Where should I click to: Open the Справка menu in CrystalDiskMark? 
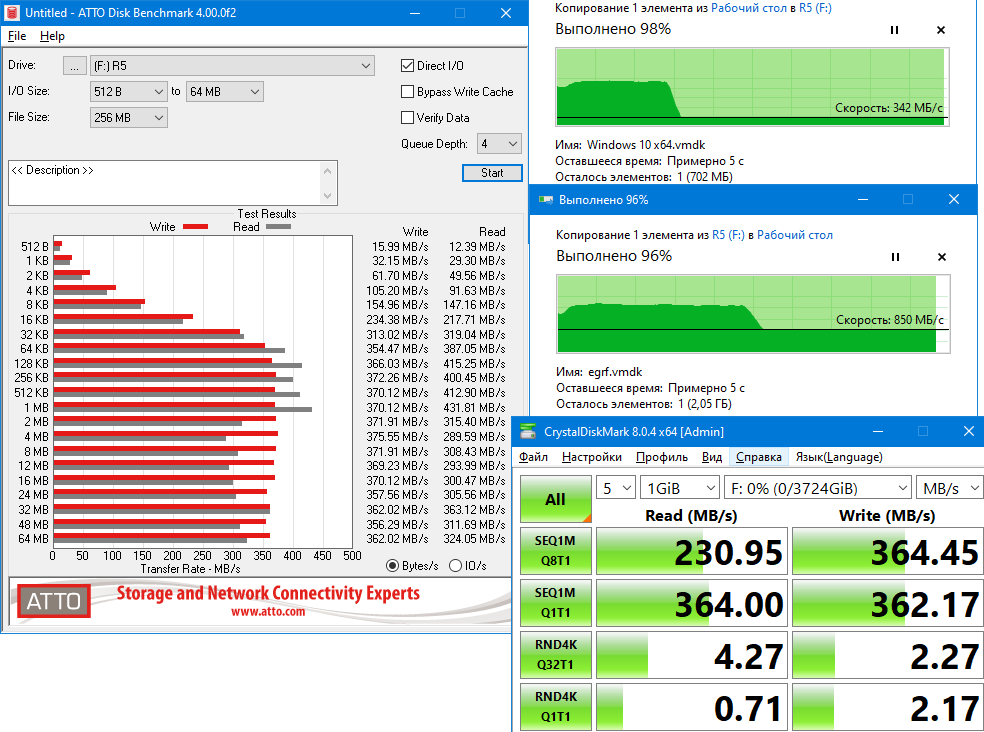759,457
